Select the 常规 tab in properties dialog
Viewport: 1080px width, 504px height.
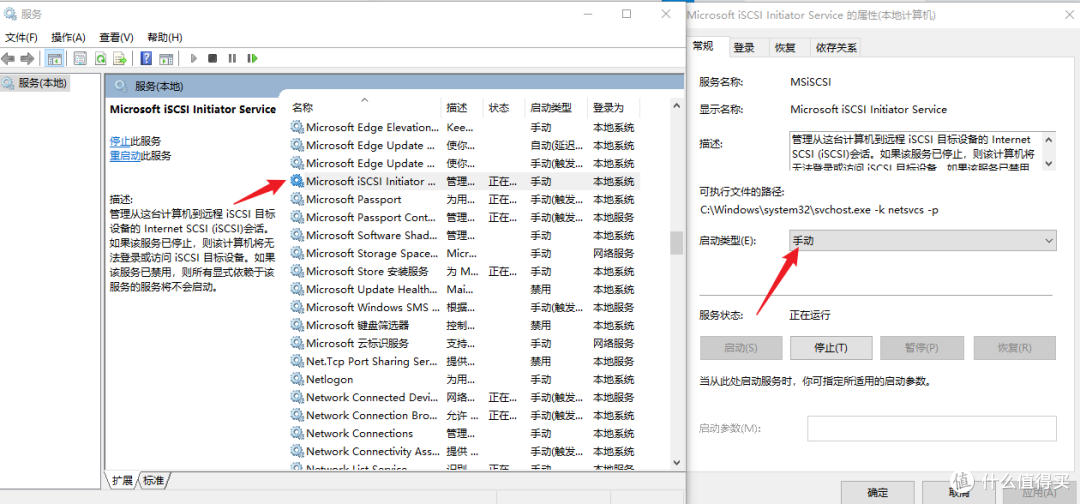click(703, 46)
